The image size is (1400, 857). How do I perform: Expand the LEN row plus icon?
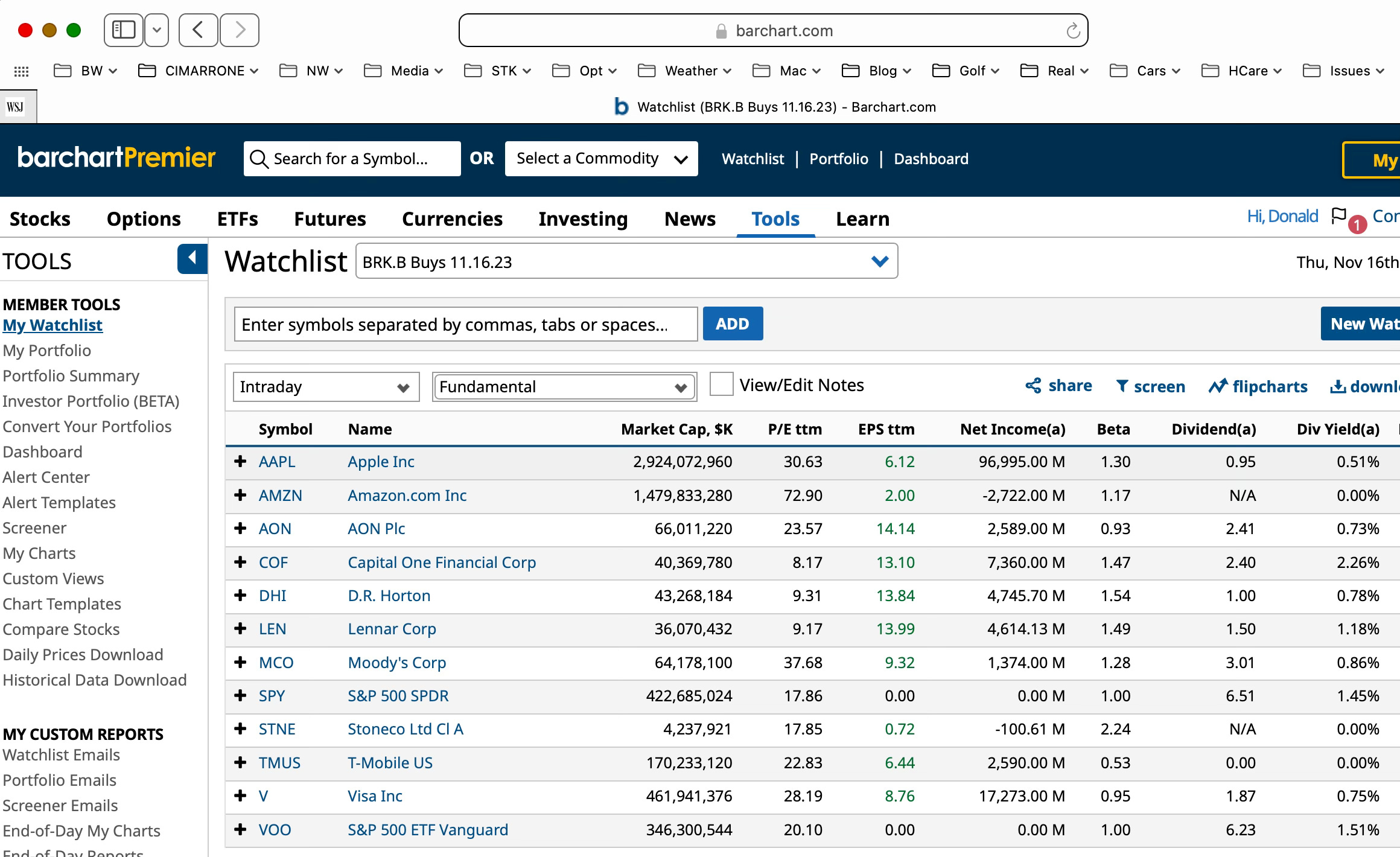tap(240, 629)
